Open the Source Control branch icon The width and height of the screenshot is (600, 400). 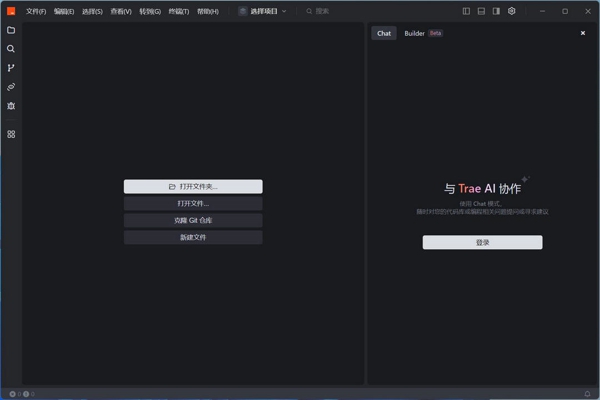point(11,67)
